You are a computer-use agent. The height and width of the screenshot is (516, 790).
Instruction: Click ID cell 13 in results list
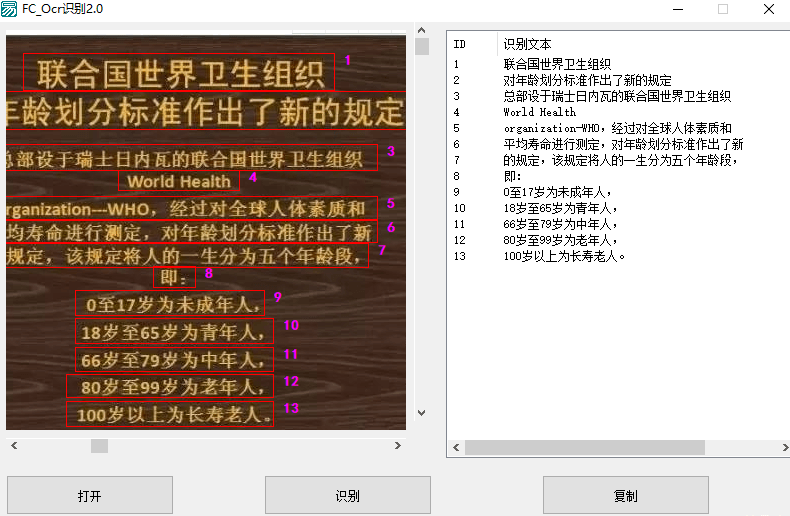[459, 256]
